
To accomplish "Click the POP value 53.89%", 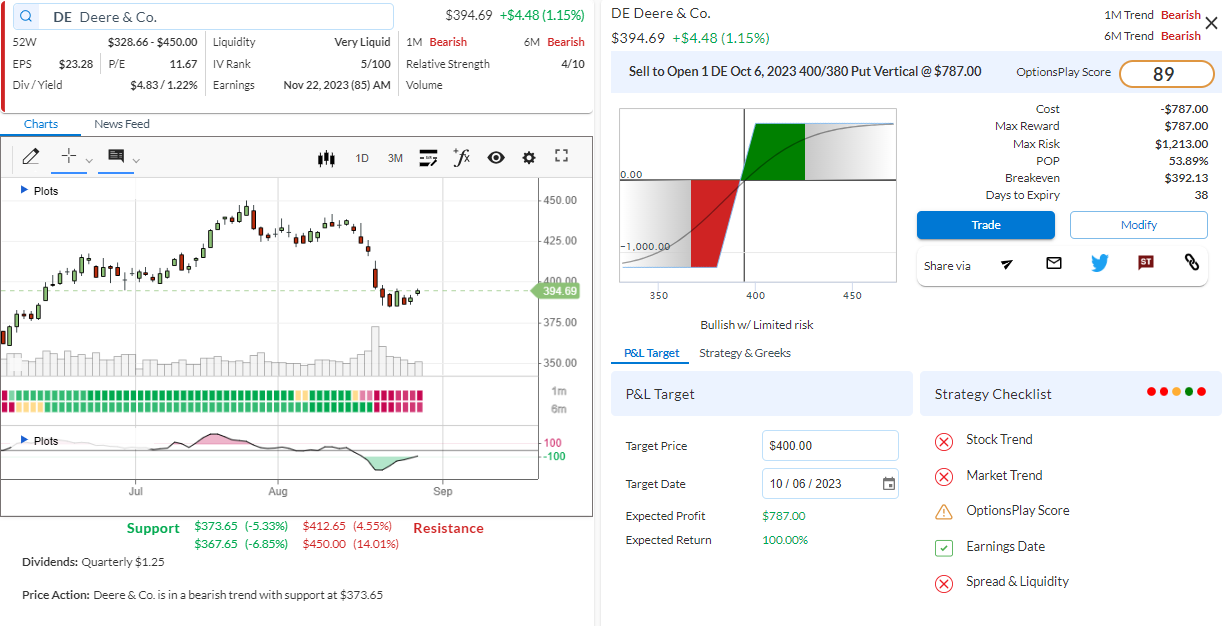I will (1188, 161).
